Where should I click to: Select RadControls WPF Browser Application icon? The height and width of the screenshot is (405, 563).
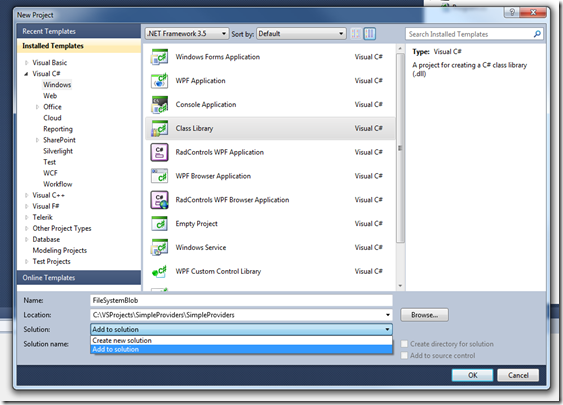[159, 200]
